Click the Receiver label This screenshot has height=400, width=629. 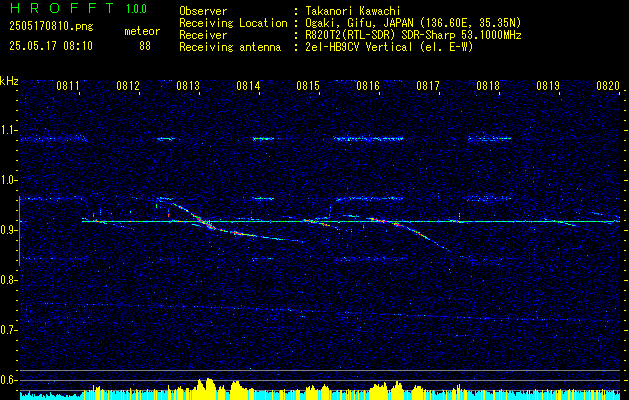[x=203, y=35]
